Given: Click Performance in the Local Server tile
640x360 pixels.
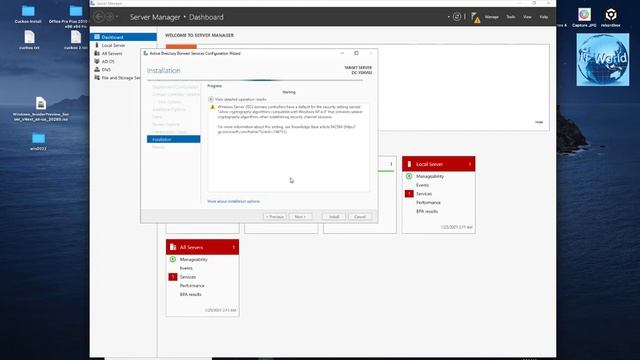Looking at the screenshot, I should [x=428, y=202].
